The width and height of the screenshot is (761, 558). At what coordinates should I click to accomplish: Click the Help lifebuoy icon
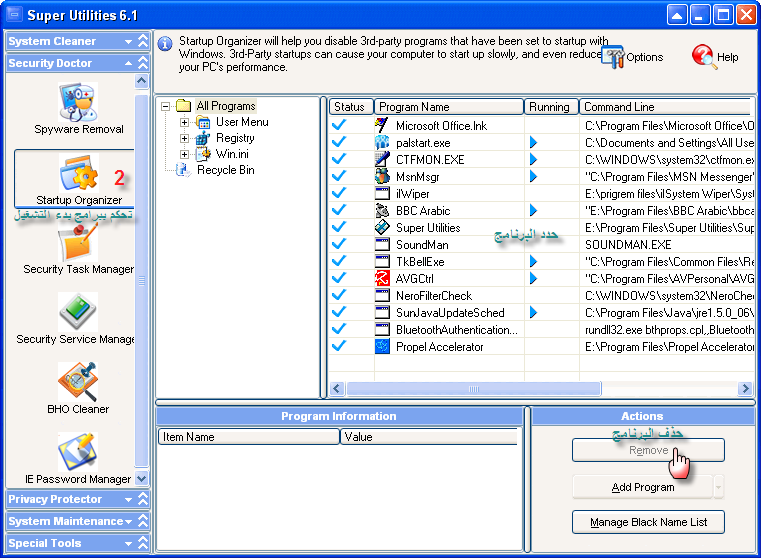pyautogui.click(x=703, y=56)
